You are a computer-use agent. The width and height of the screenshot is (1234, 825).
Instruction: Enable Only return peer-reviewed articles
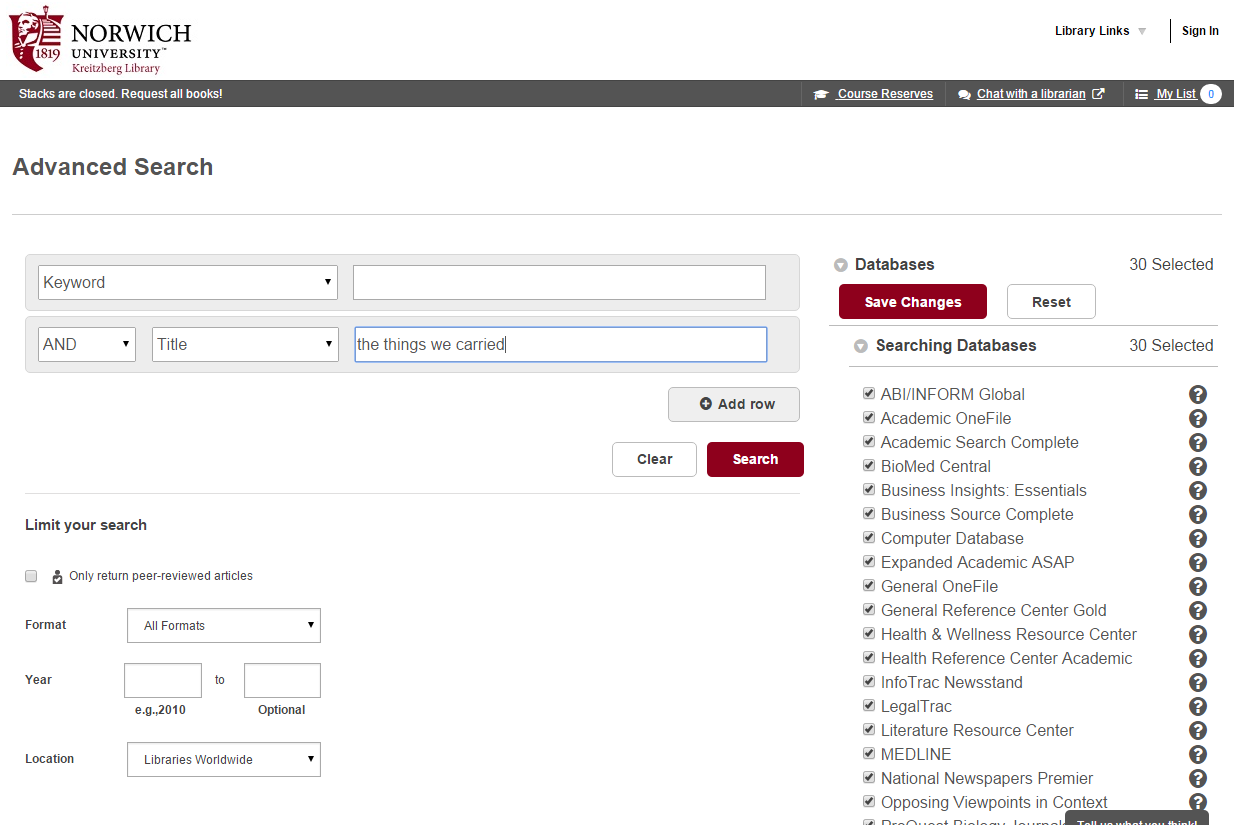click(x=31, y=576)
